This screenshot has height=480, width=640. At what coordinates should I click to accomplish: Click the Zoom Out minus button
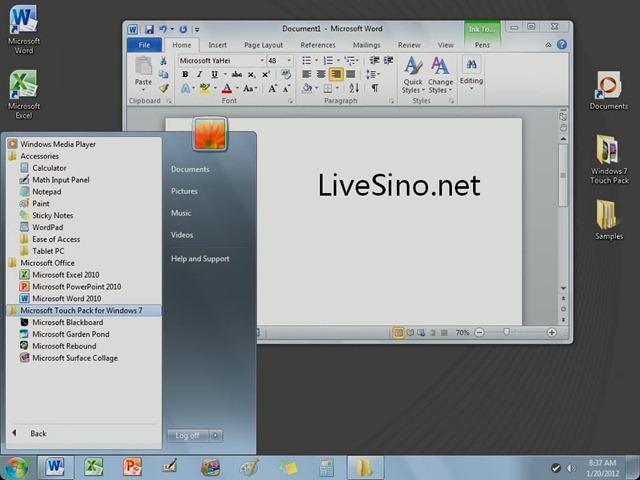point(480,333)
